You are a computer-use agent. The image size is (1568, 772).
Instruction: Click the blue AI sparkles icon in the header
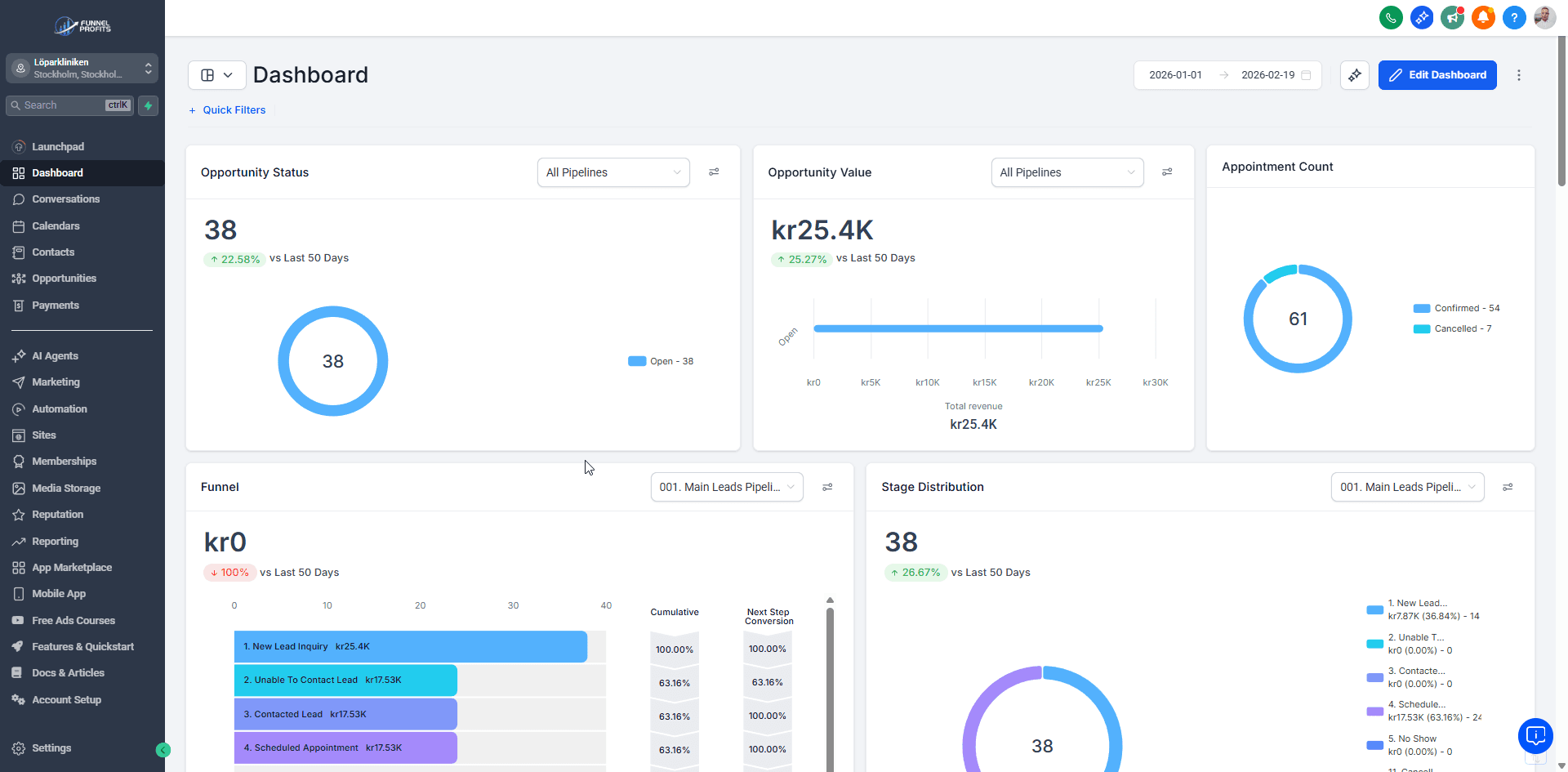1422,17
